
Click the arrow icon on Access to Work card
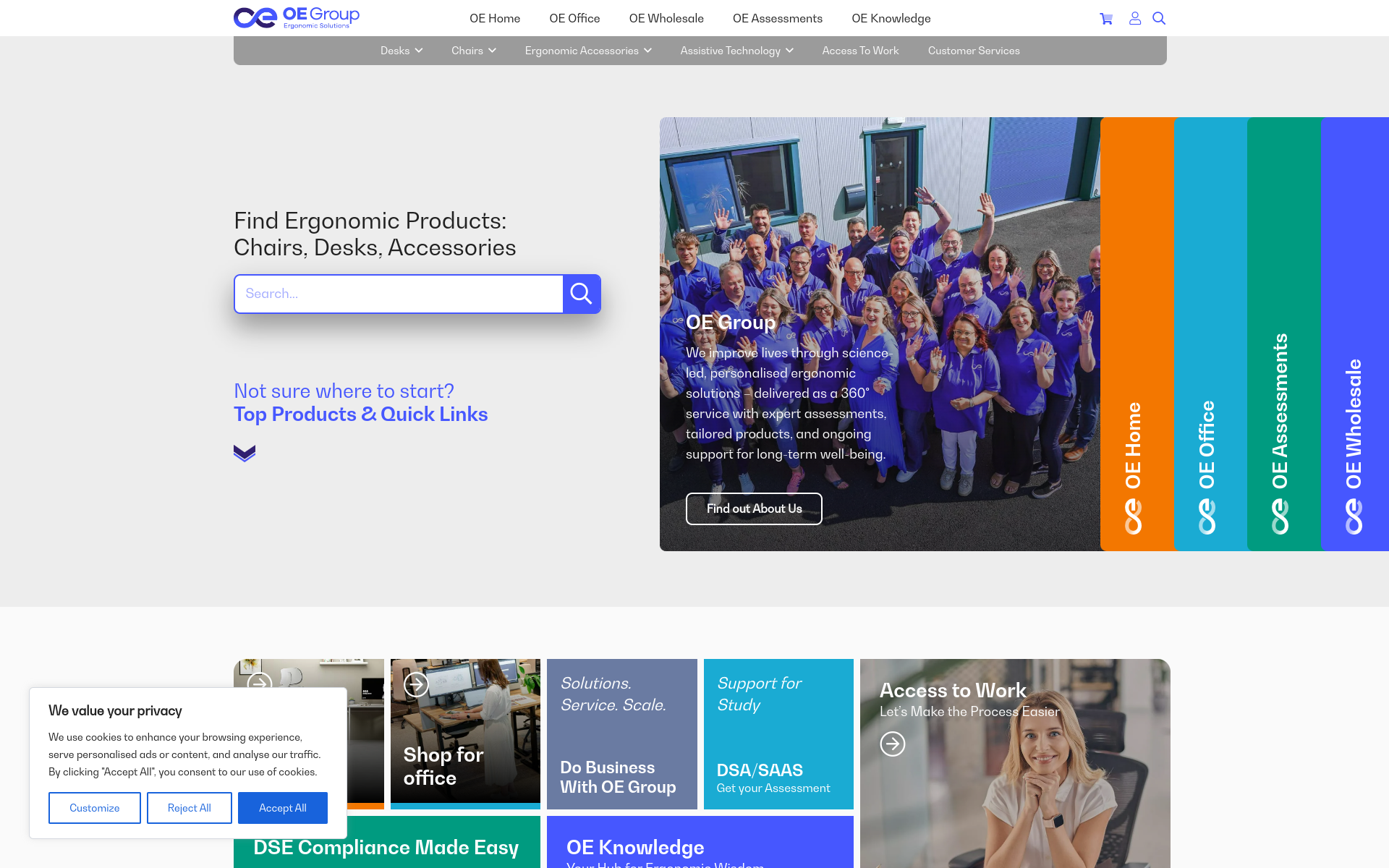pyautogui.click(x=893, y=744)
